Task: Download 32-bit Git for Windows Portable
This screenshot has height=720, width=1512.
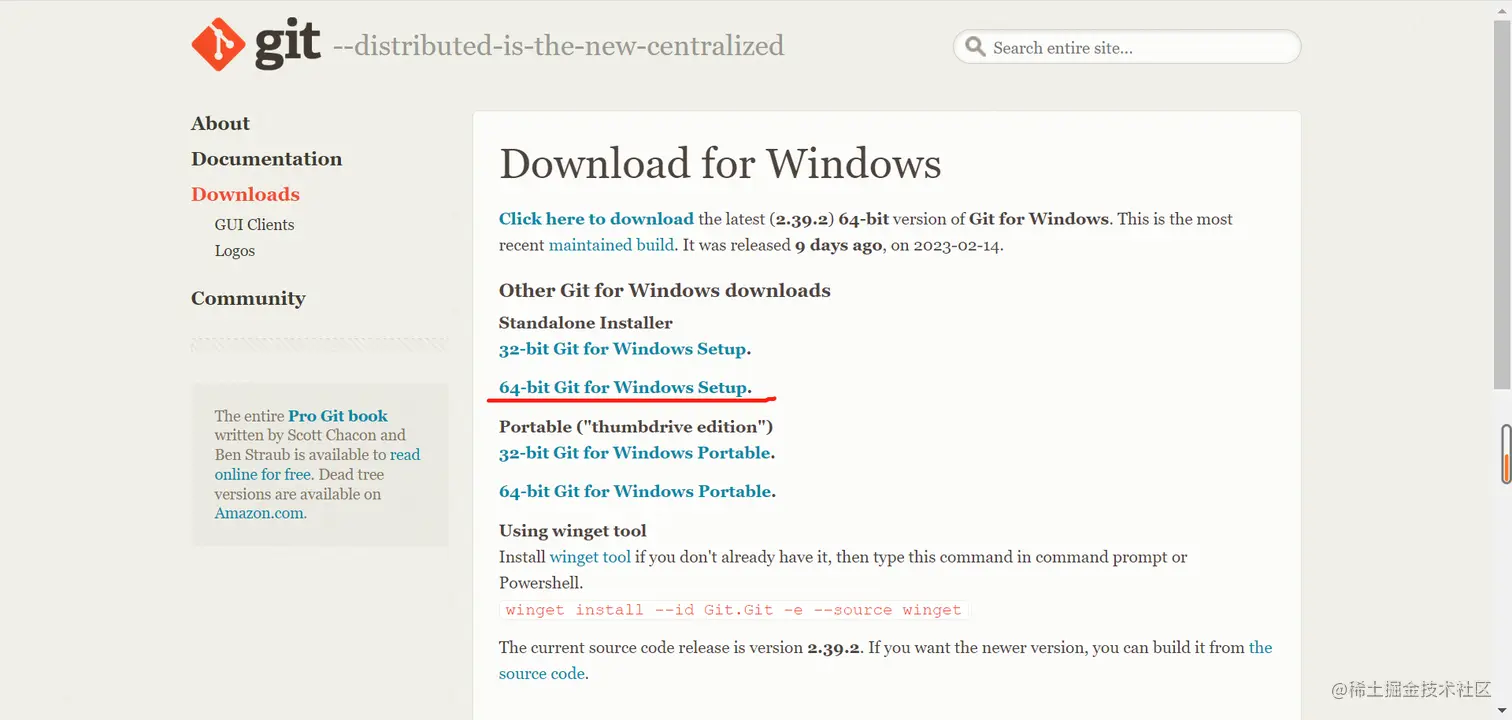Action: click(x=635, y=453)
